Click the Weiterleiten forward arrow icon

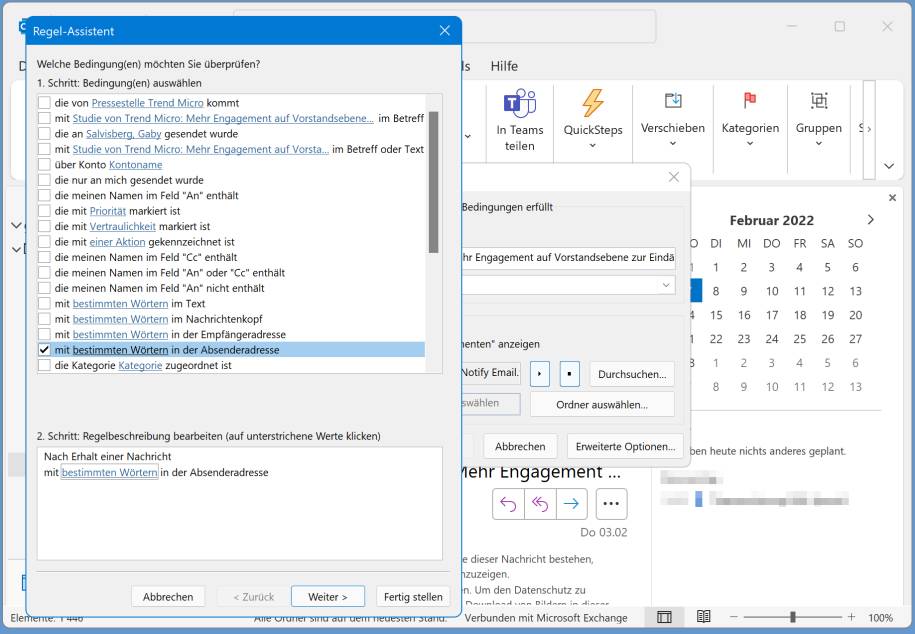pos(572,504)
